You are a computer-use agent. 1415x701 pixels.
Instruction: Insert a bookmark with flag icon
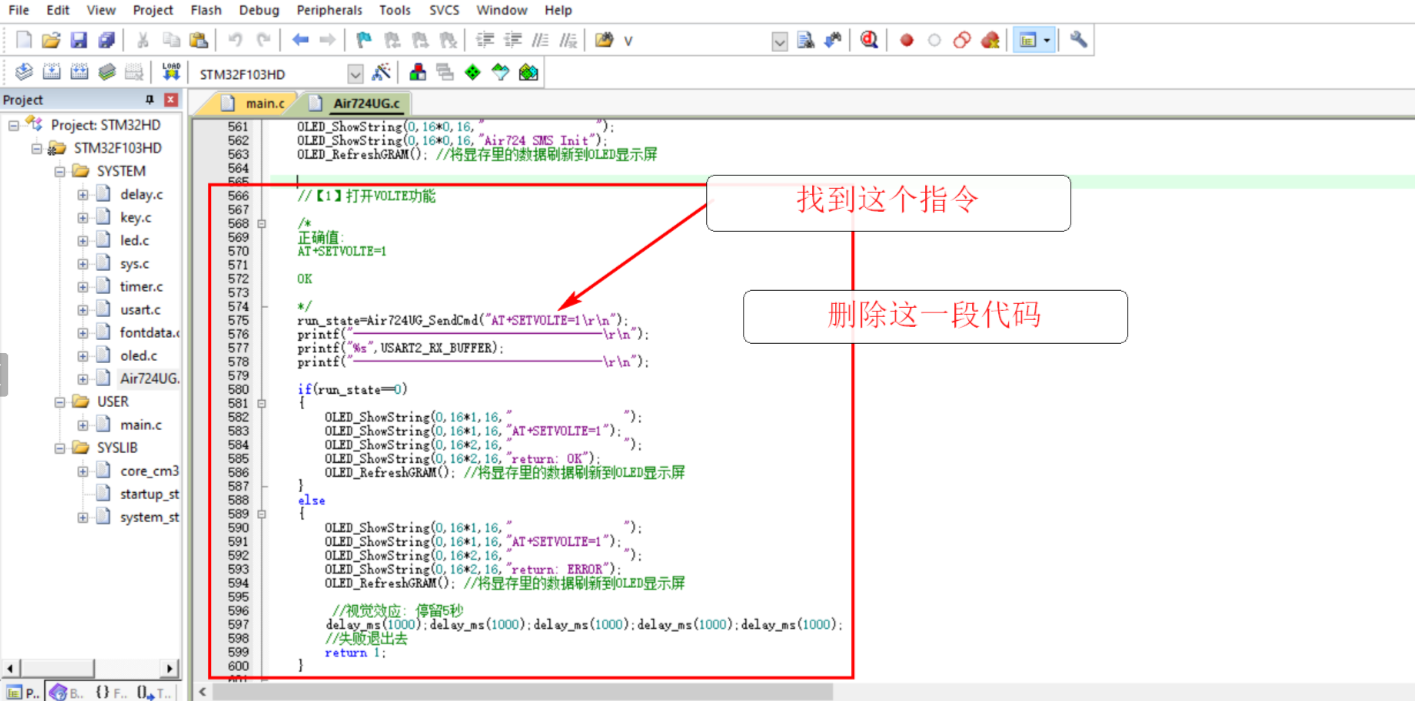[x=364, y=40]
